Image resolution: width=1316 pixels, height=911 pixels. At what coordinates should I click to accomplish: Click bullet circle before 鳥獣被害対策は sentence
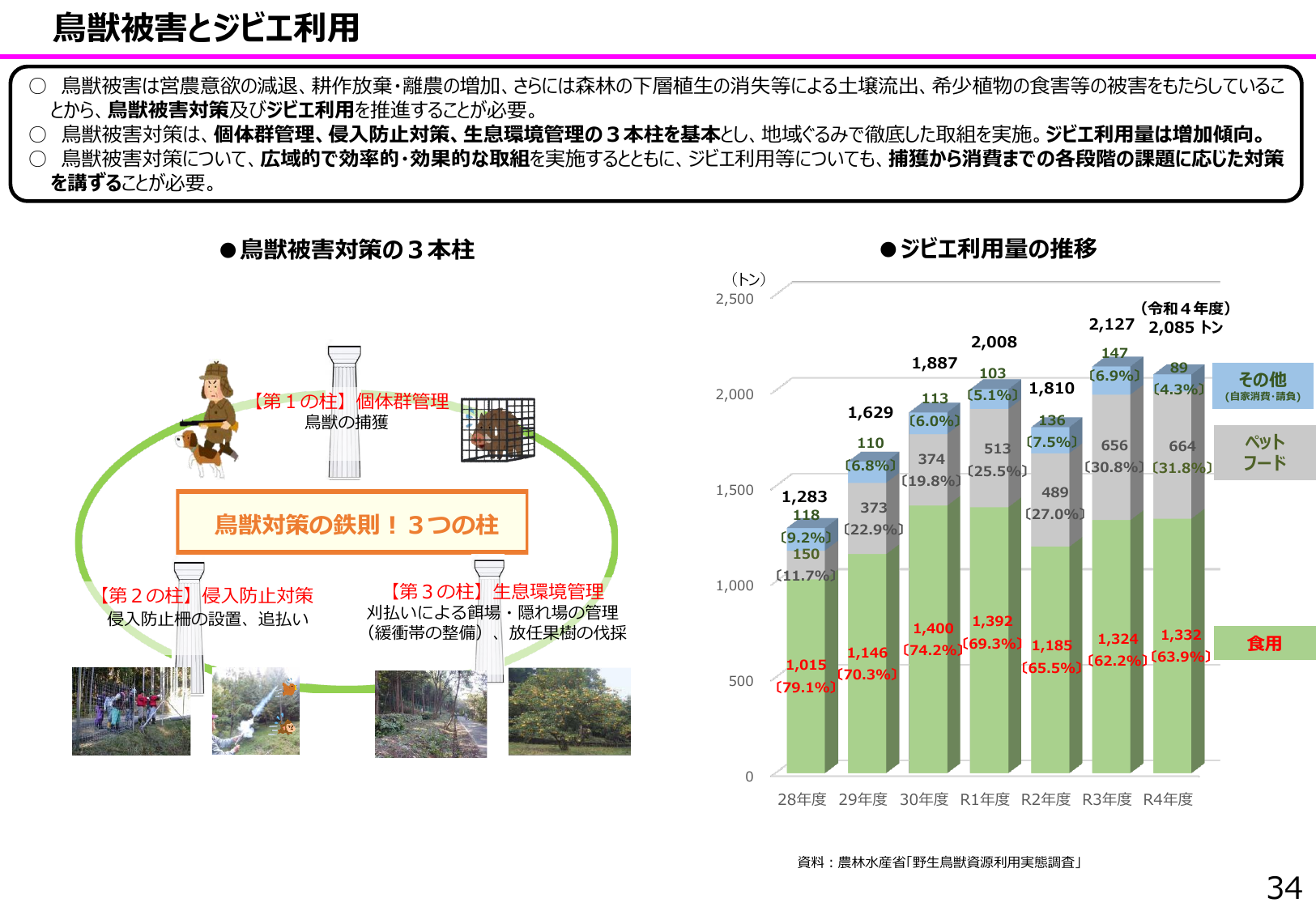(x=37, y=134)
